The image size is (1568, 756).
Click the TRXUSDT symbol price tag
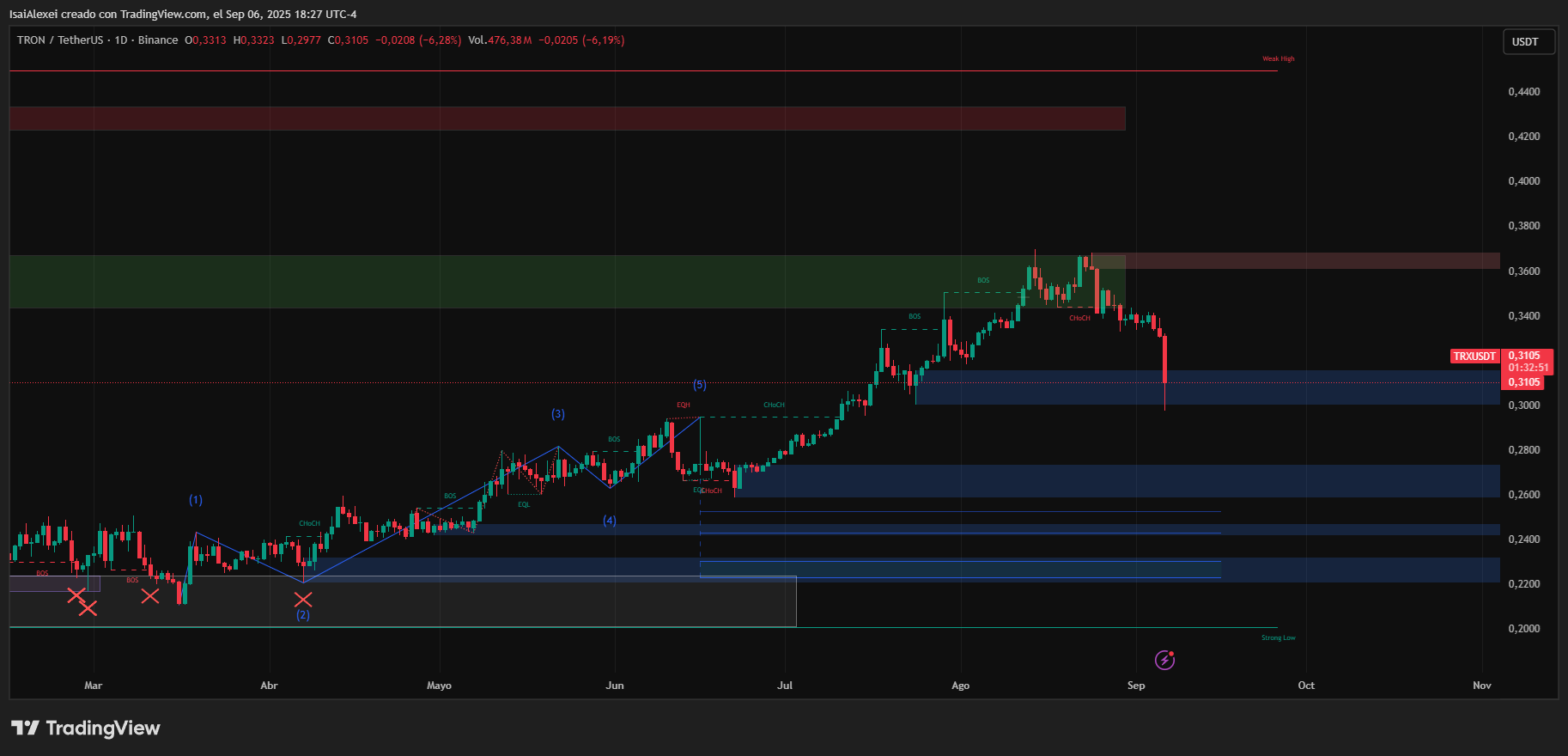(1474, 356)
